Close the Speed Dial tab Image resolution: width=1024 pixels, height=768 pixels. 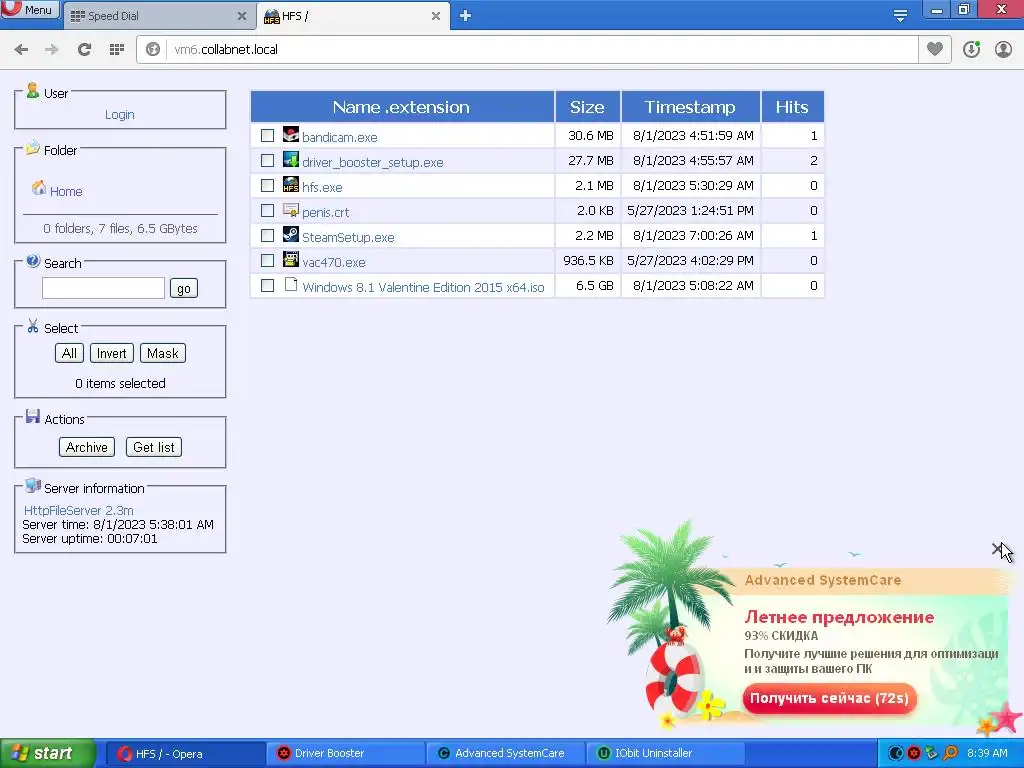[x=242, y=16]
